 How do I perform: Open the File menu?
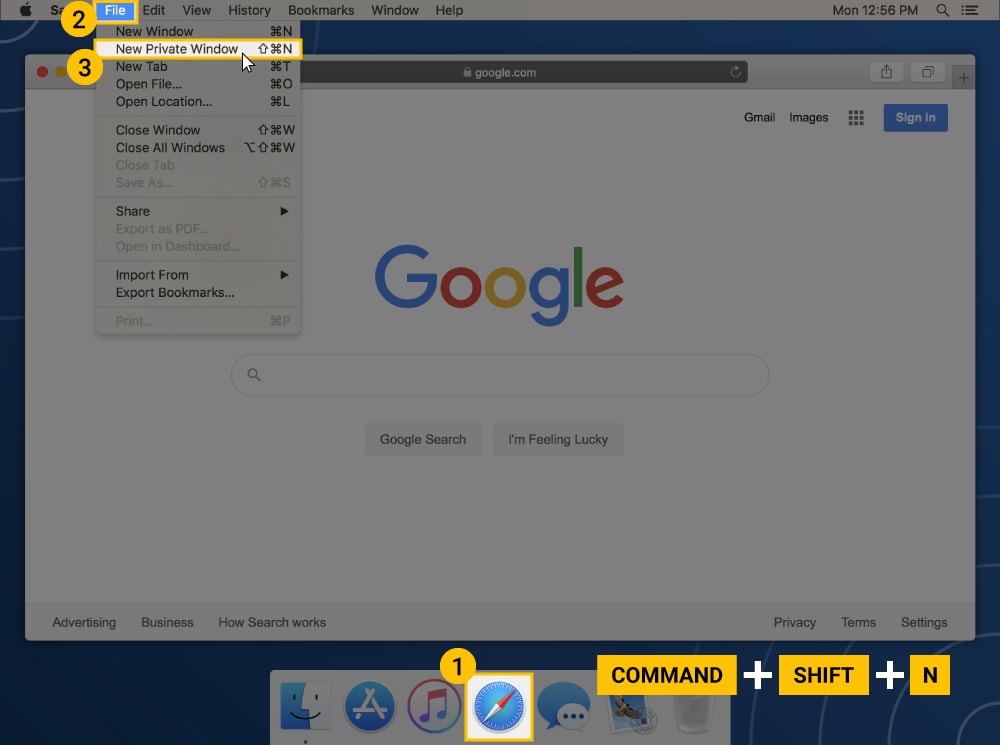(x=115, y=10)
